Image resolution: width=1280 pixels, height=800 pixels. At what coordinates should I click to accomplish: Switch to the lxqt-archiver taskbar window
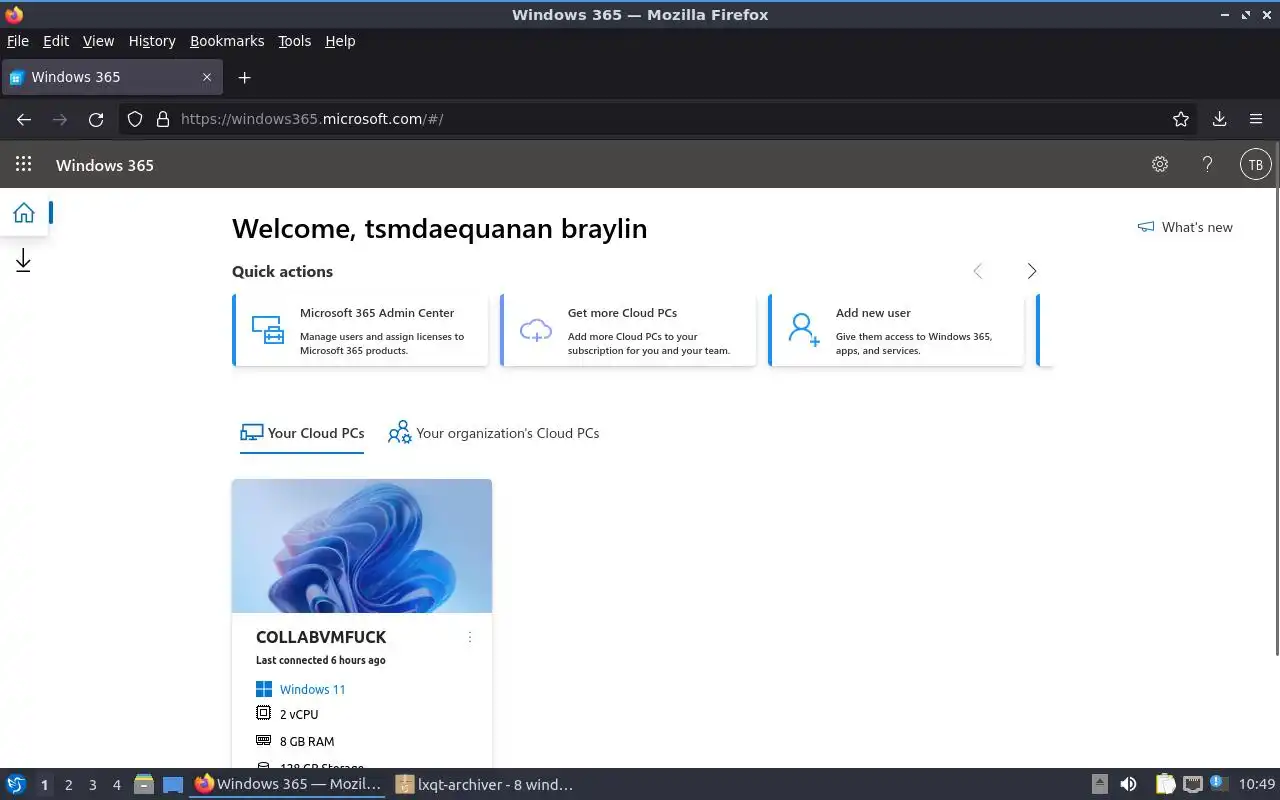(x=485, y=785)
